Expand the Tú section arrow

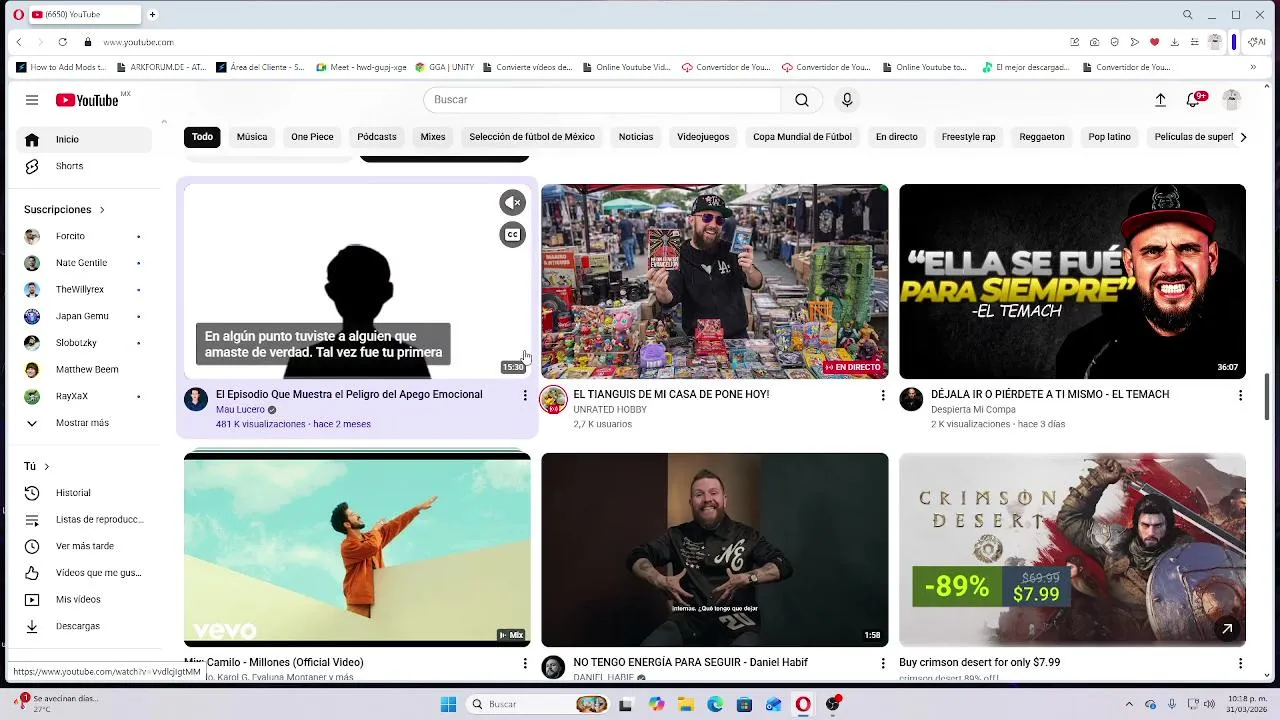pos(46,467)
